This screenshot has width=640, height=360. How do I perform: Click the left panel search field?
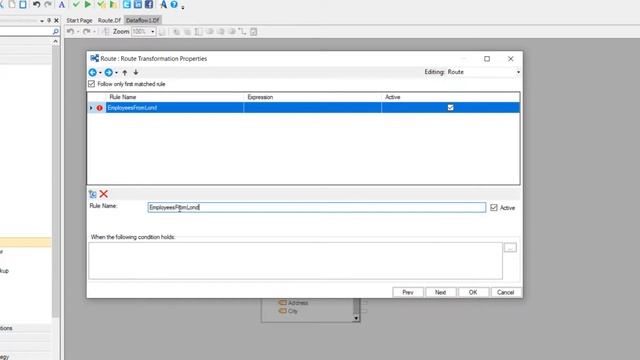pyautogui.click(x=26, y=31)
